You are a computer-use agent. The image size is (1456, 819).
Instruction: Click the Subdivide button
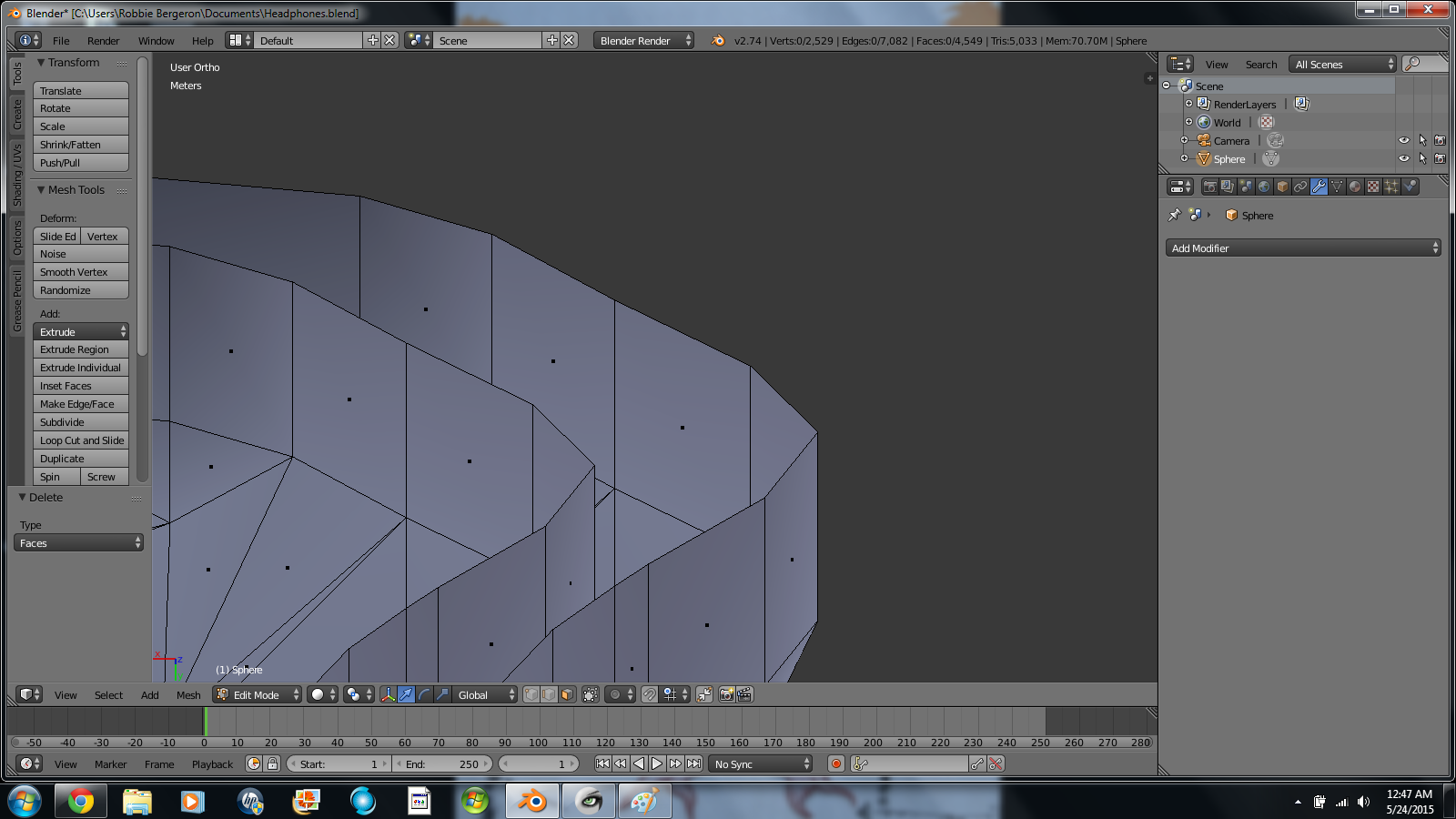(x=81, y=421)
